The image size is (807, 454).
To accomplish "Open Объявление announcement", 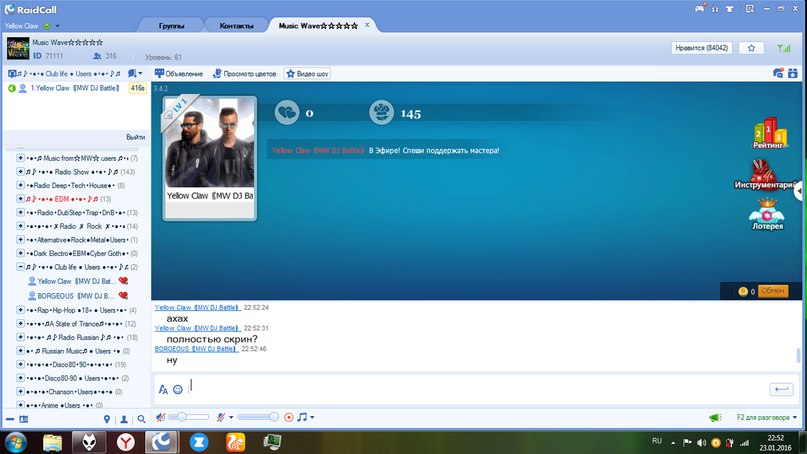I will pos(179,74).
